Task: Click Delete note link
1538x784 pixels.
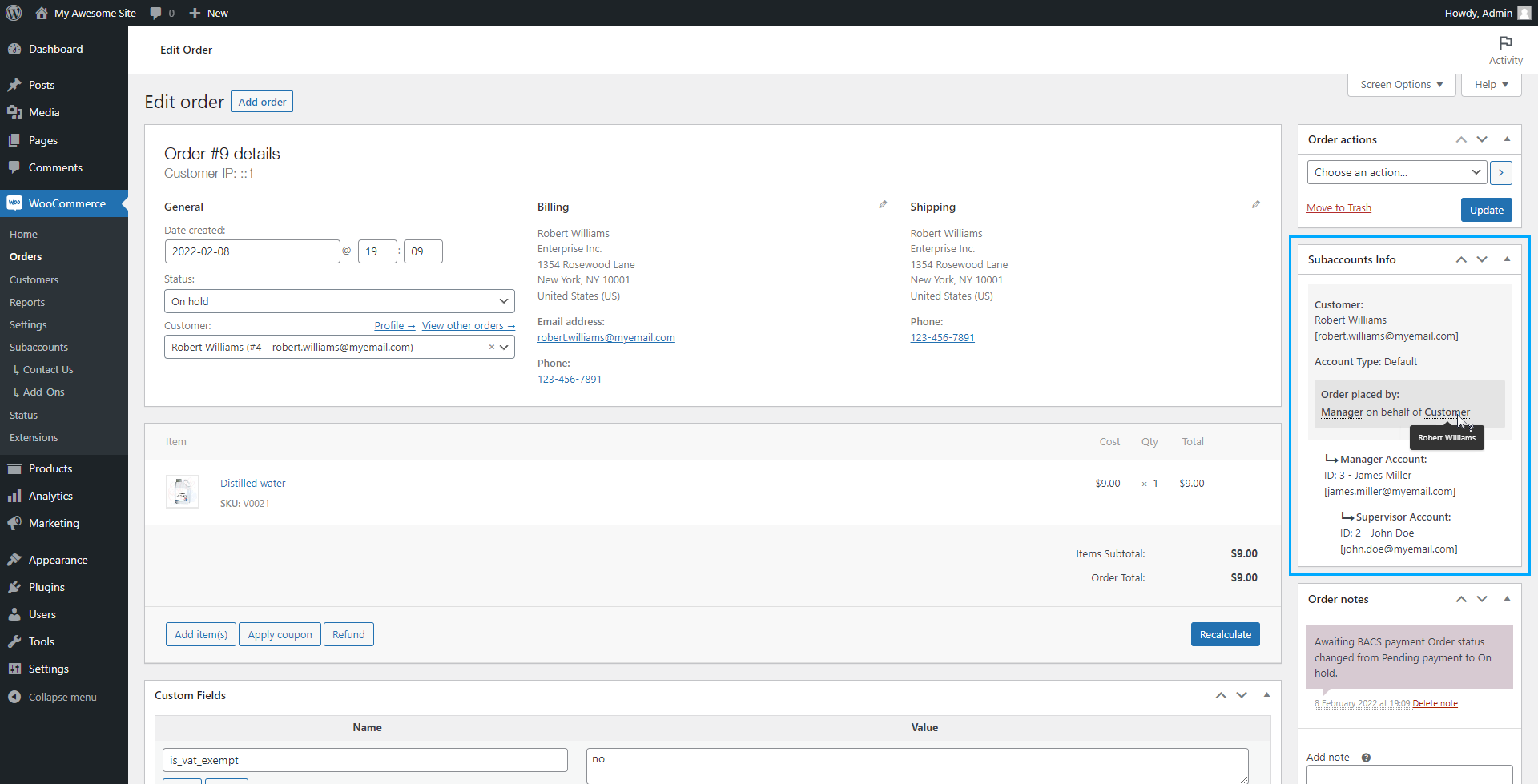Action: [x=1435, y=703]
